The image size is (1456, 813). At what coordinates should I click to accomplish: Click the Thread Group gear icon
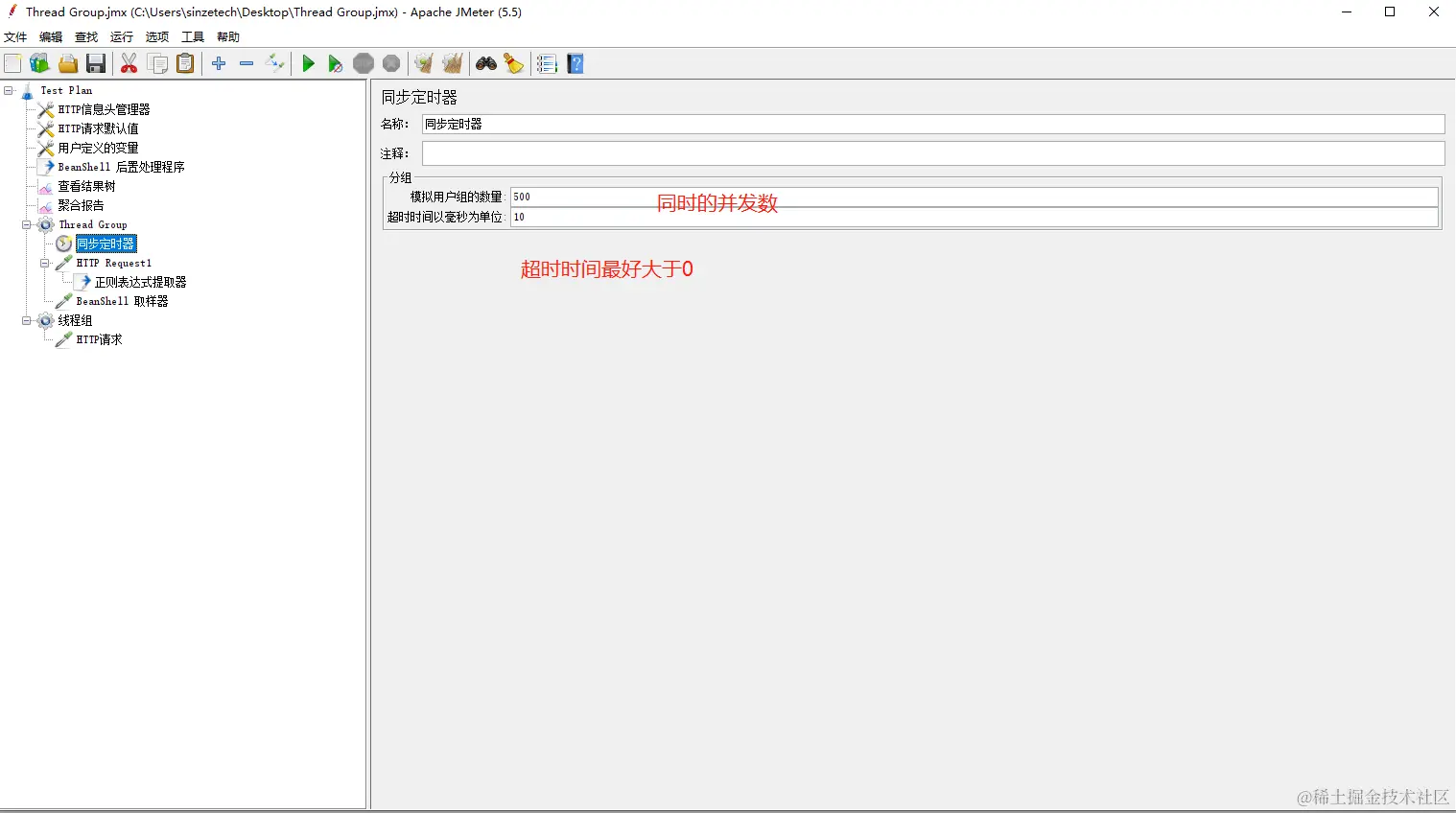pos(45,224)
